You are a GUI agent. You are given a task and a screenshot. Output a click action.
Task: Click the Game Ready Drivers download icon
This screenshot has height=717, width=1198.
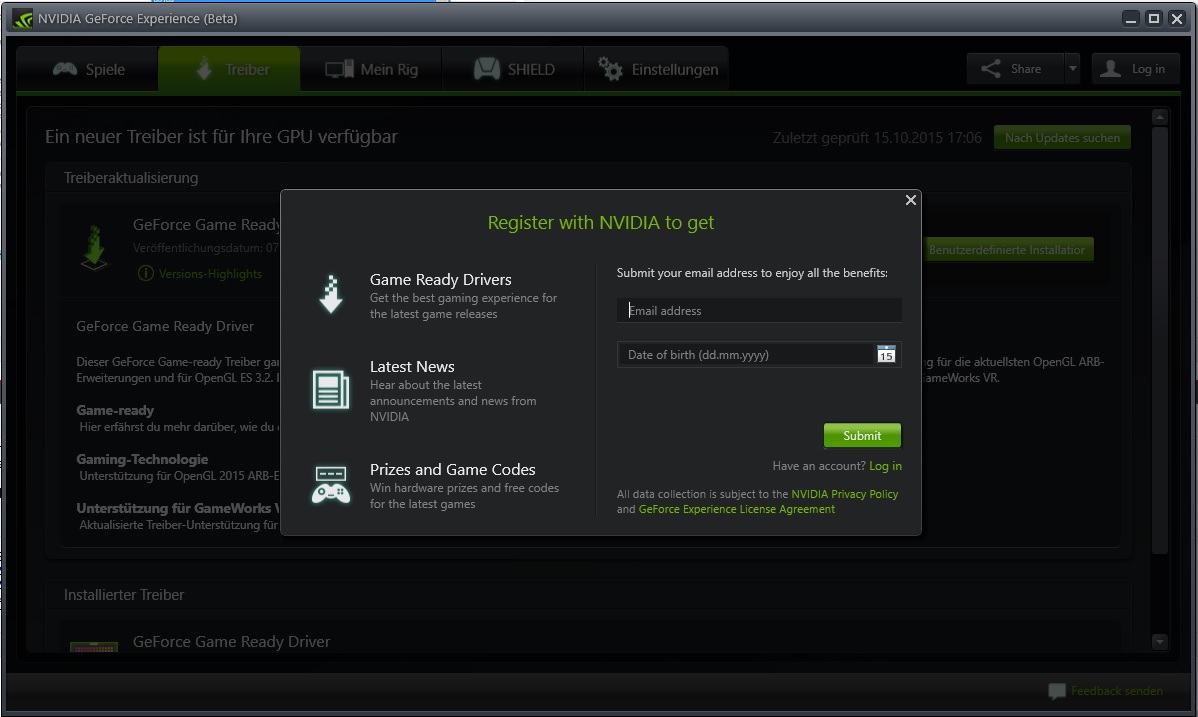pyautogui.click(x=331, y=294)
